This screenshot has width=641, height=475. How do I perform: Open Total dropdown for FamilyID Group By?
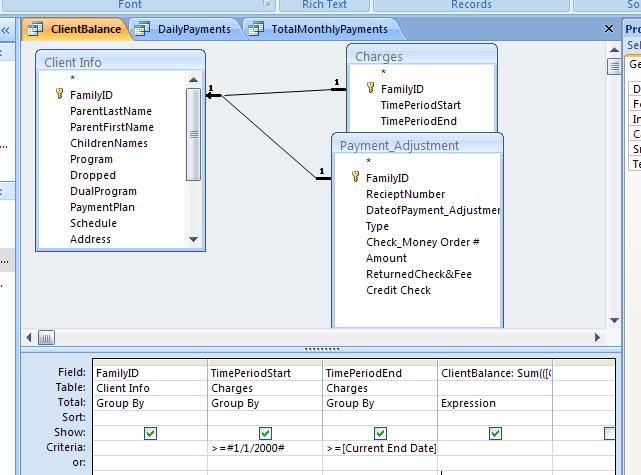[150, 403]
